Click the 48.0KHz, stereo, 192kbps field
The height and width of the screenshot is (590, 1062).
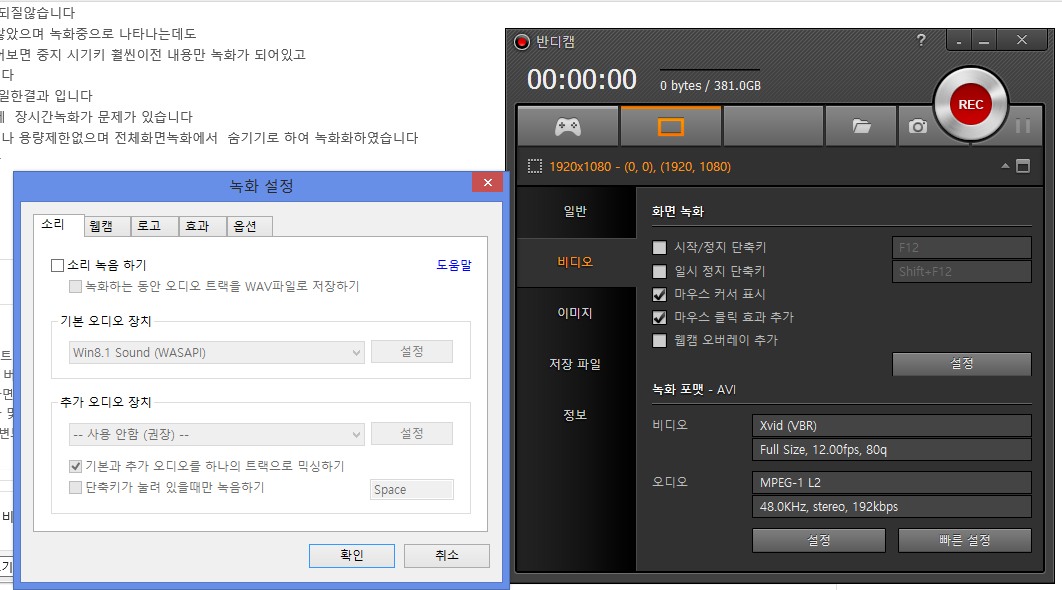pos(892,507)
